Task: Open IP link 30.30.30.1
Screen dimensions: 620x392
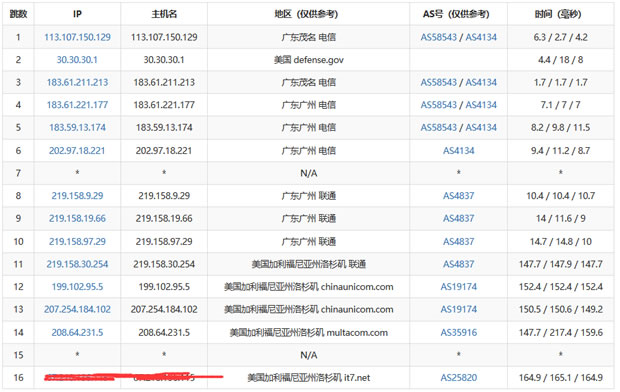Action: [x=77, y=60]
